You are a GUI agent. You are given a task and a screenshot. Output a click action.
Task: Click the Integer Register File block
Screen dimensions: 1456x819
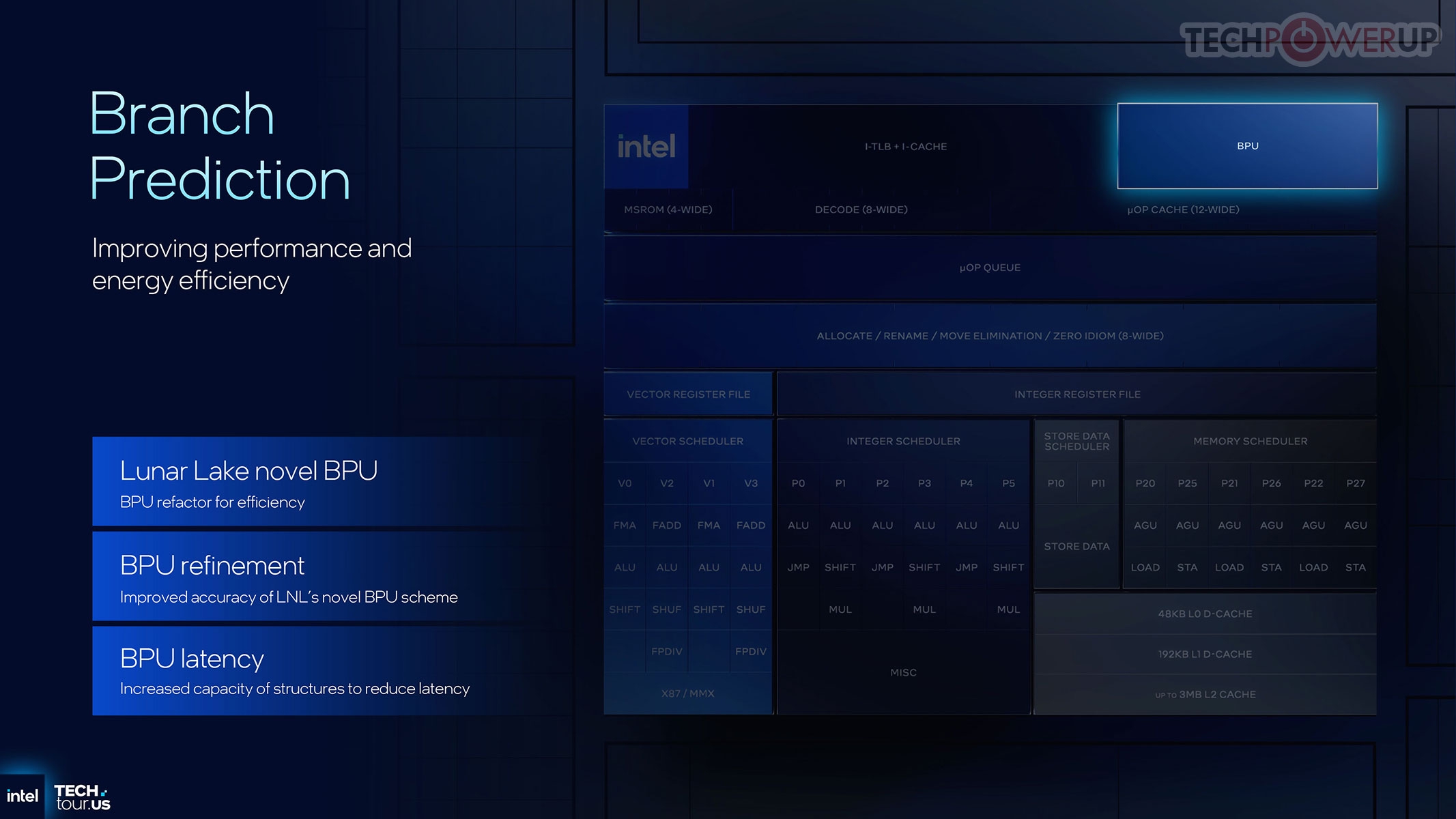(1077, 394)
